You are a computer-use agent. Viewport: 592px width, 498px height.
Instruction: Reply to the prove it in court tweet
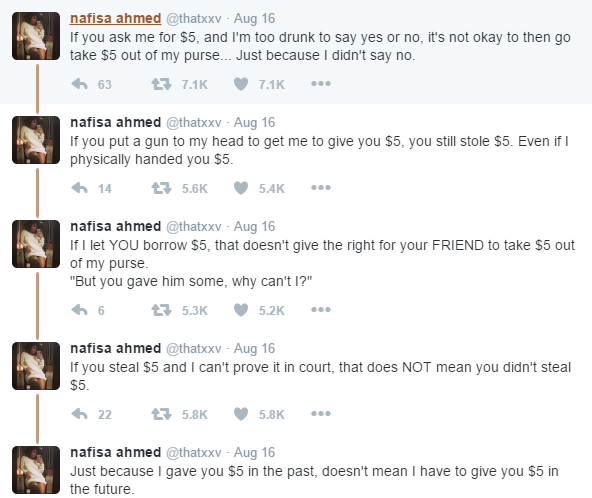click(x=80, y=414)
